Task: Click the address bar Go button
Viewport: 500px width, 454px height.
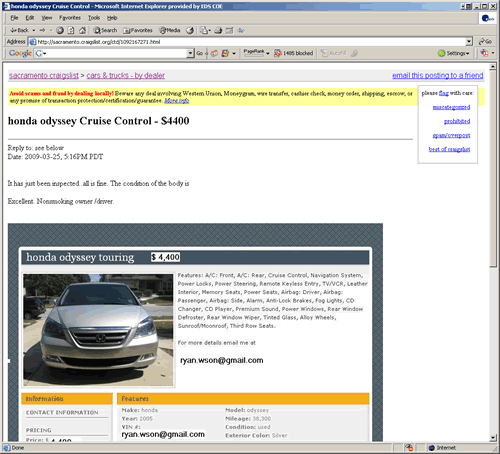Action: [485, 41]
